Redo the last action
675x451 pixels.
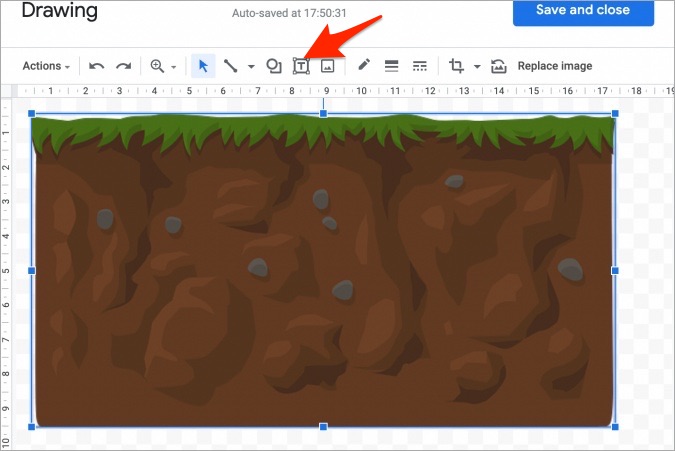[x=124, y=66]
